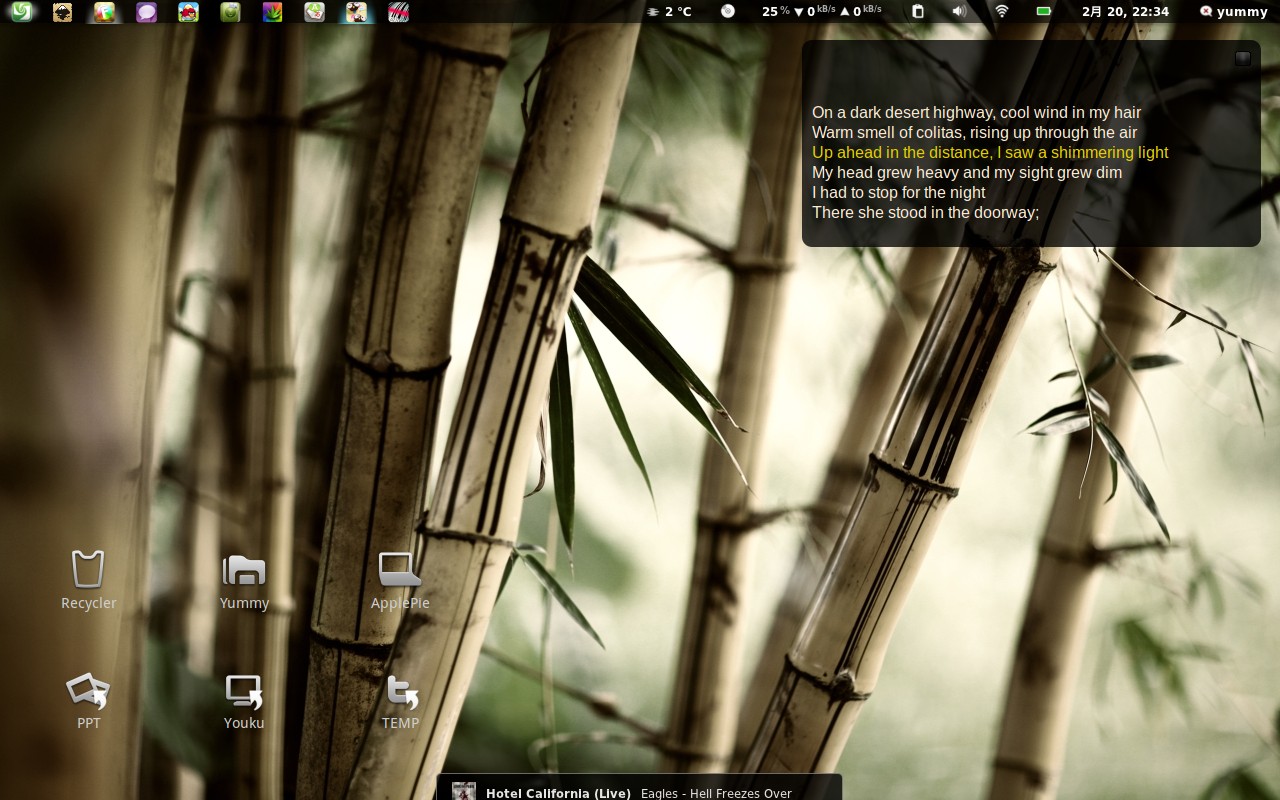Select the Youku shortcut icon
The width and height of the screenshot is (1280, 800).
click(x=244, y=701)
